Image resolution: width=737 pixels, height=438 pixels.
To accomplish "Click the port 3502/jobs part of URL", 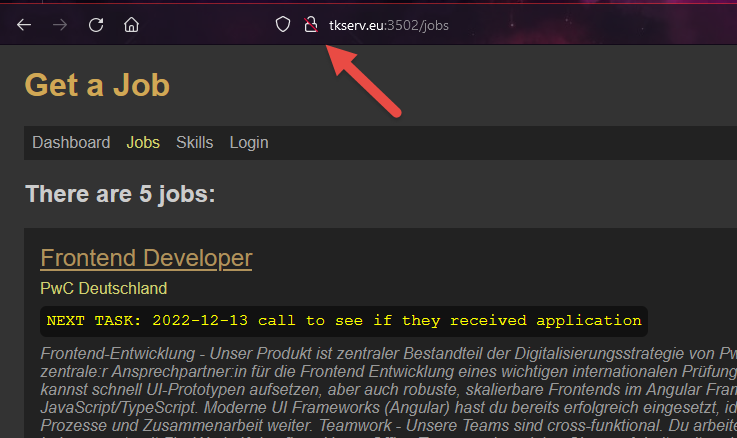I will pos(420,25).
